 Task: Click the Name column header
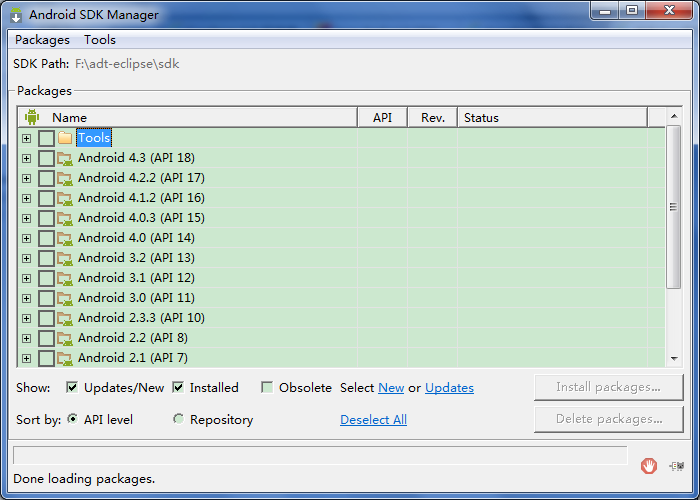pyautogui.click(x=188, y=117)
